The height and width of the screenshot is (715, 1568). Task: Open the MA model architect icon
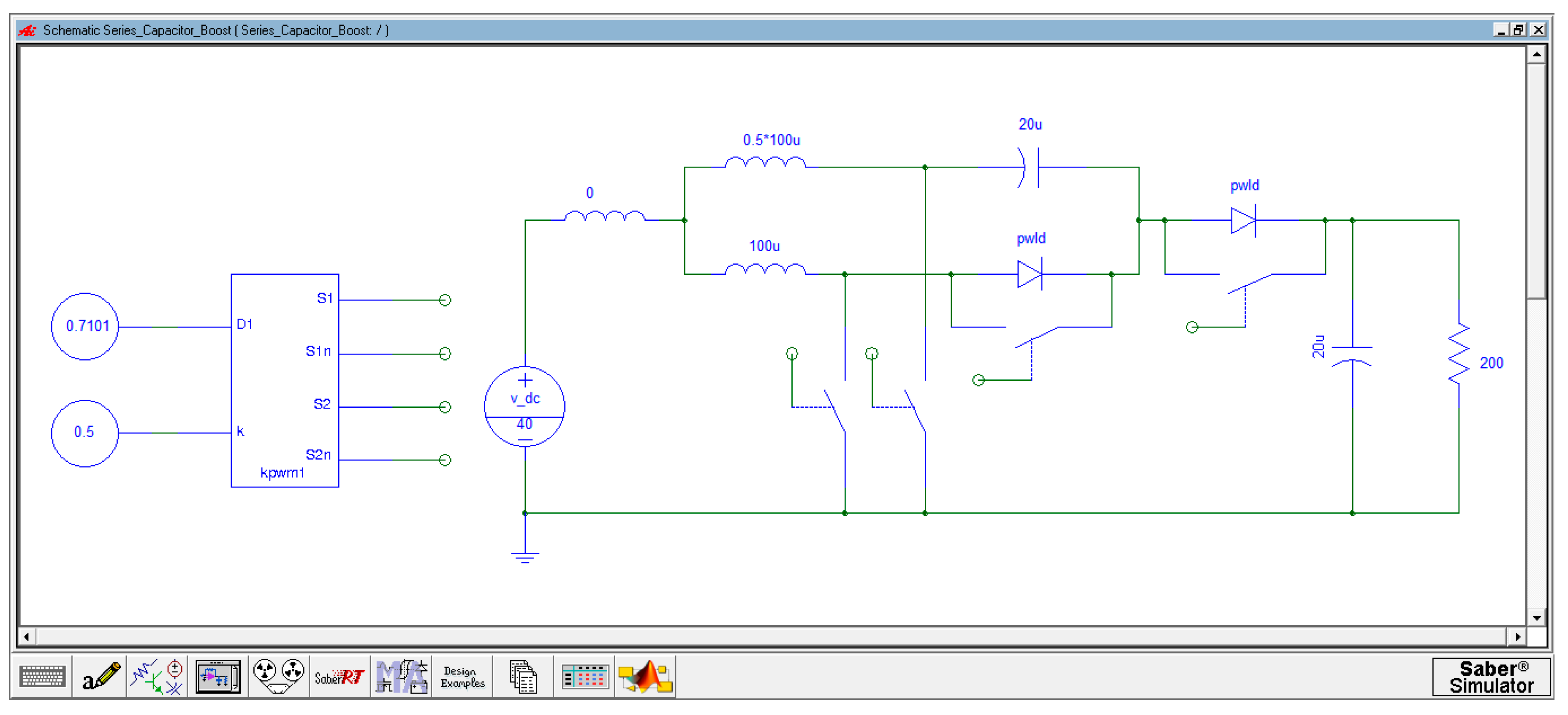401,677
